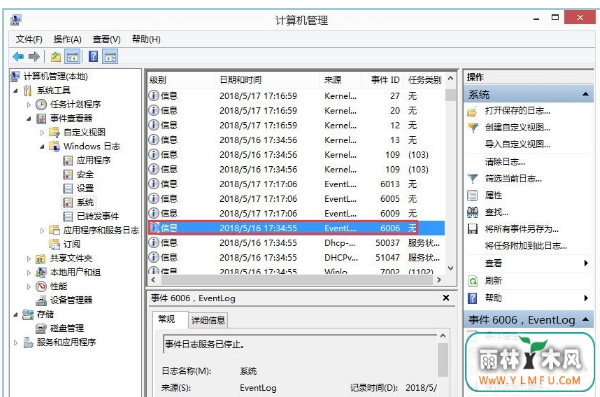The width and height of the screenshot is (600, 397).
Task: Click the 已转发事件 log icon
Action: (68, 216)
